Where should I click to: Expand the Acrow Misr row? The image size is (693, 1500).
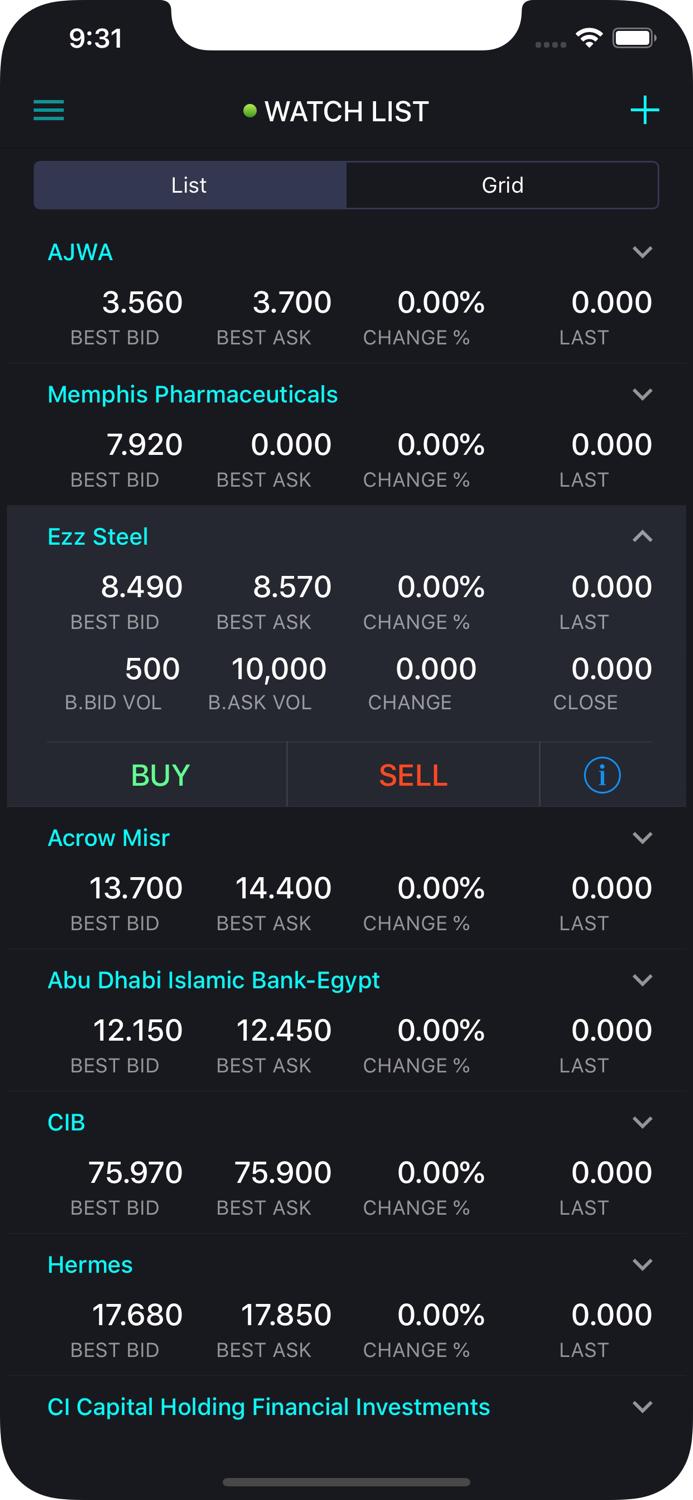pyautogui.click(x=643, y=838)
